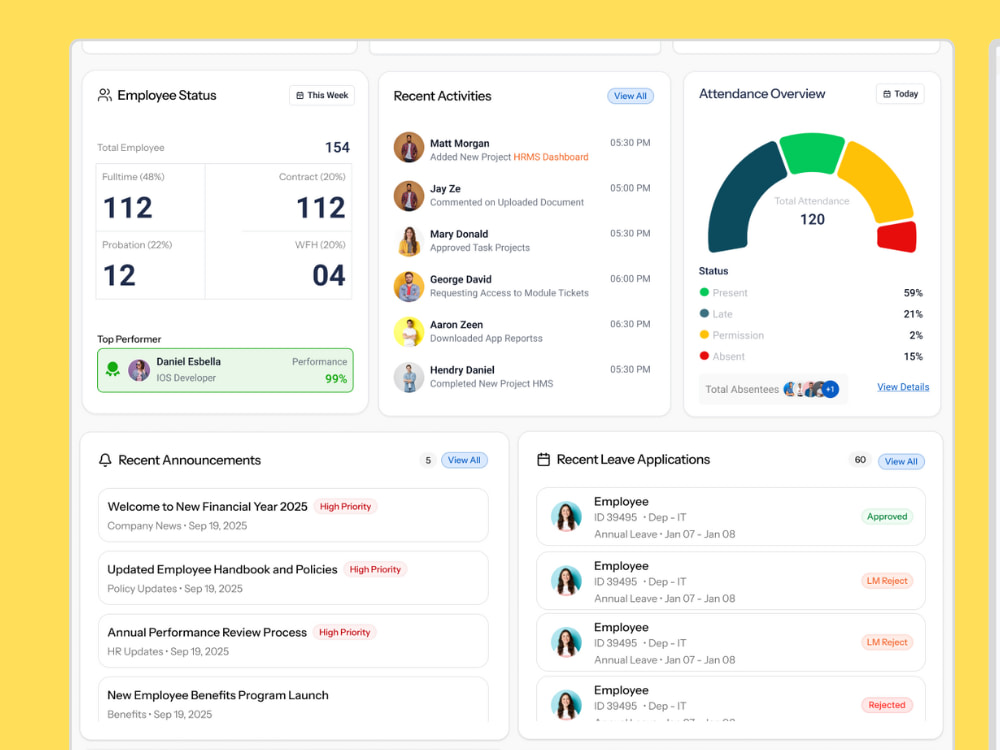
Task: Click Matt Morgan's 05:30 PM timestamp
Action: [x=630, y=143]
